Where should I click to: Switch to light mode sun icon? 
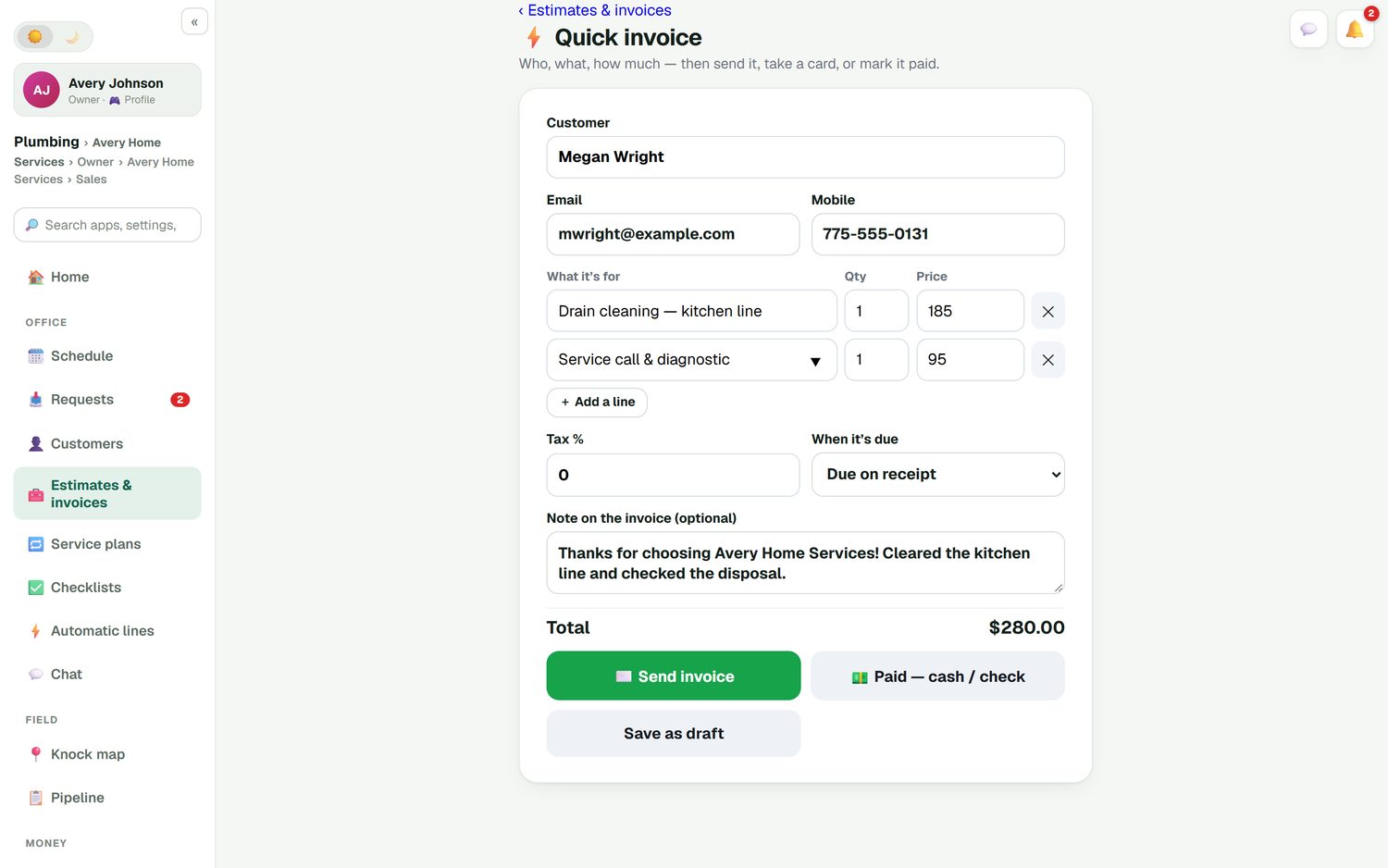coord(35,37)
